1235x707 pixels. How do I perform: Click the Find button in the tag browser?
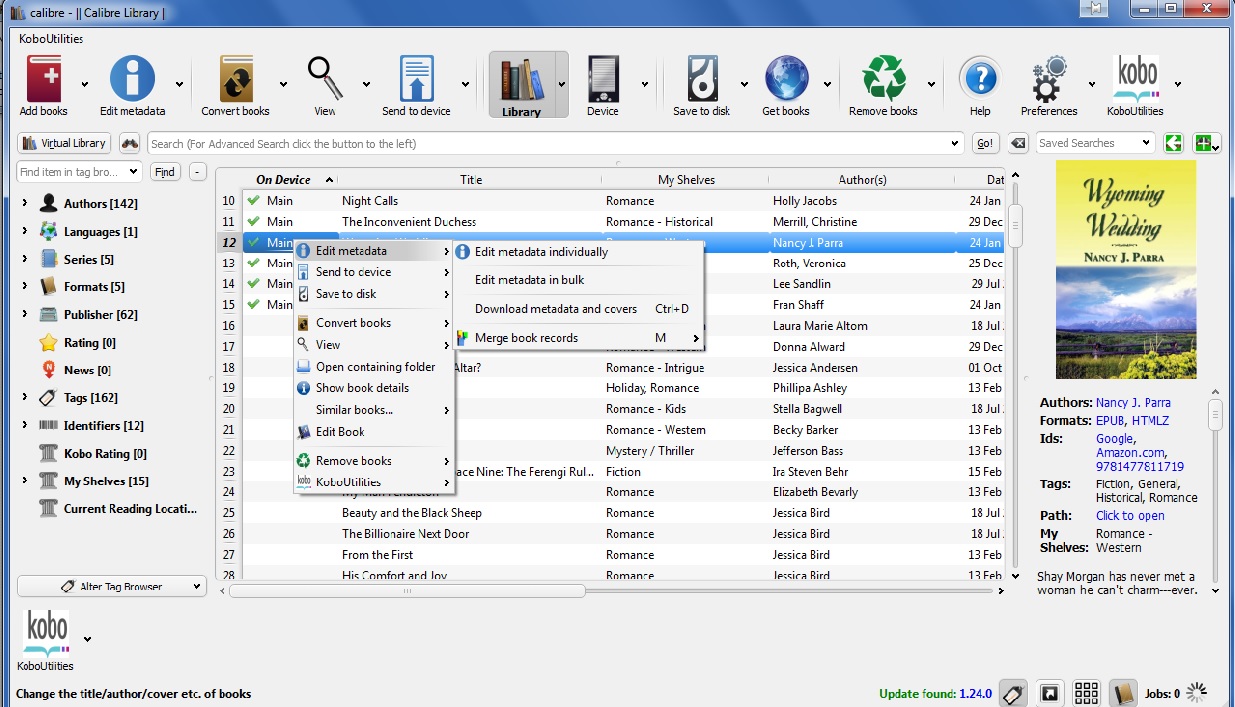pos(165,172)
